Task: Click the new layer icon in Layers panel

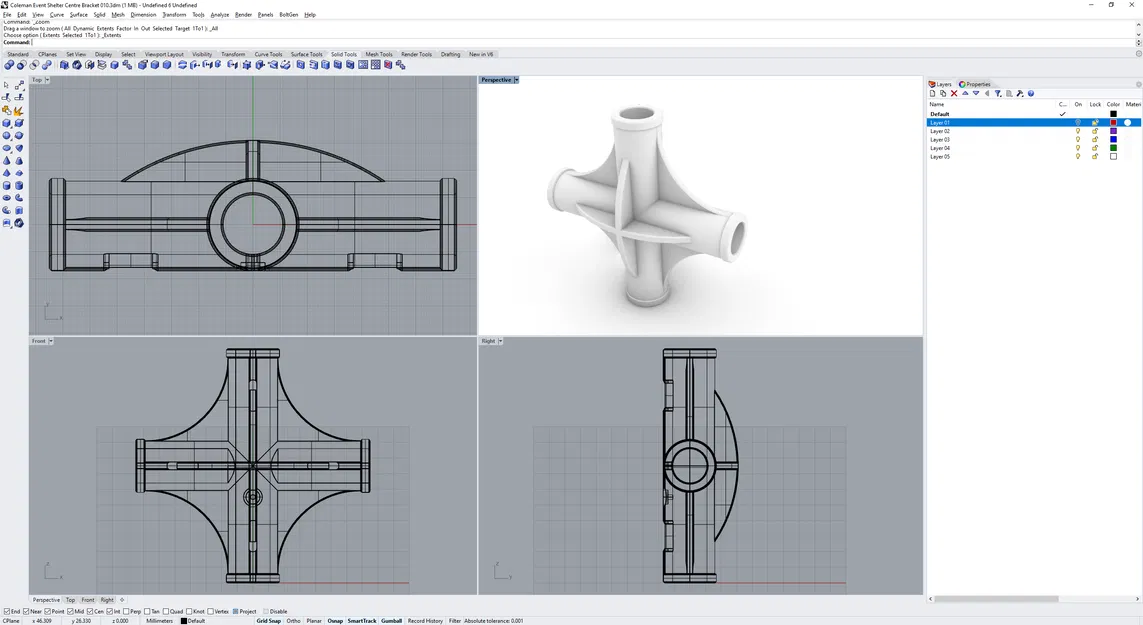Action: (932, 93)
